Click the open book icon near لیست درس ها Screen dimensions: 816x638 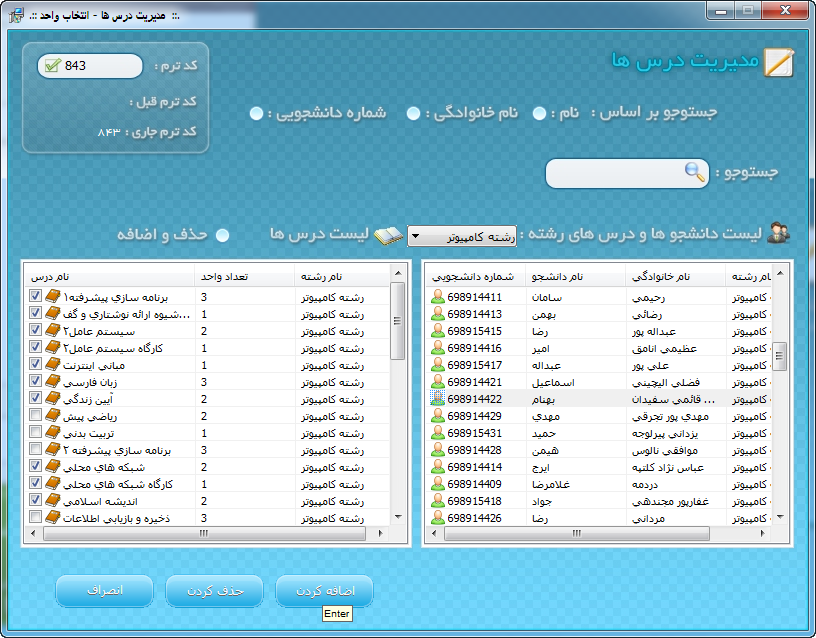pos(388,235)
